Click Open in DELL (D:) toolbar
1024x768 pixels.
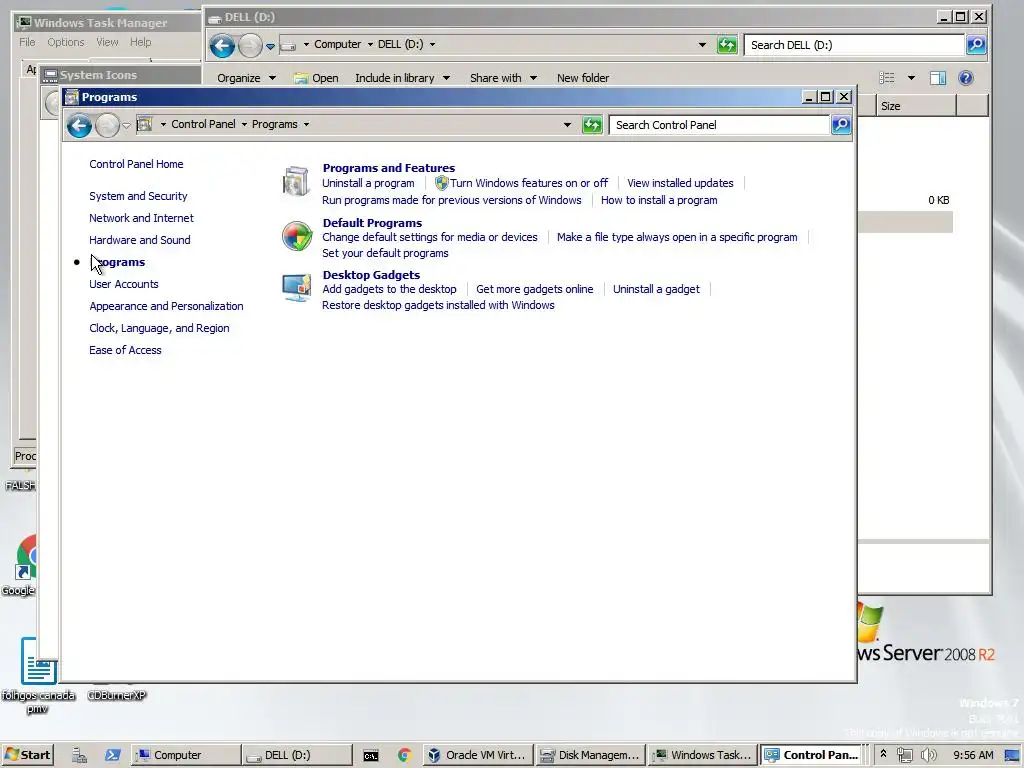[316, 78]
